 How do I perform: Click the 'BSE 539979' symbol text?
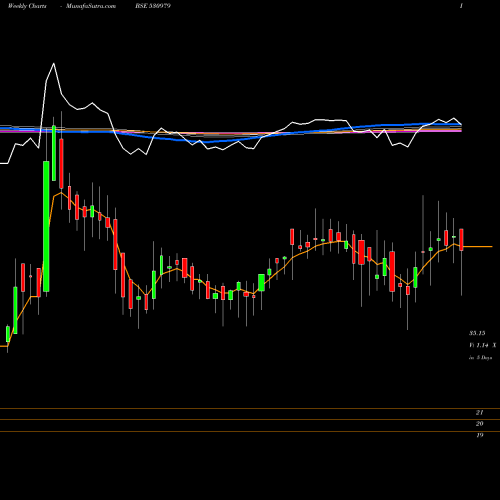(x=153, y=6)
